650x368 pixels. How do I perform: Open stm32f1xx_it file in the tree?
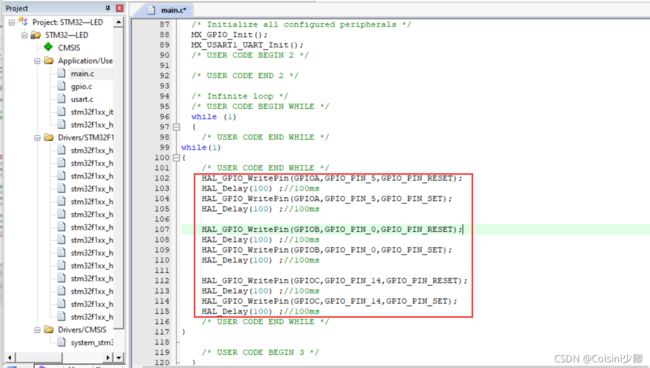click(x=92, y=112)
